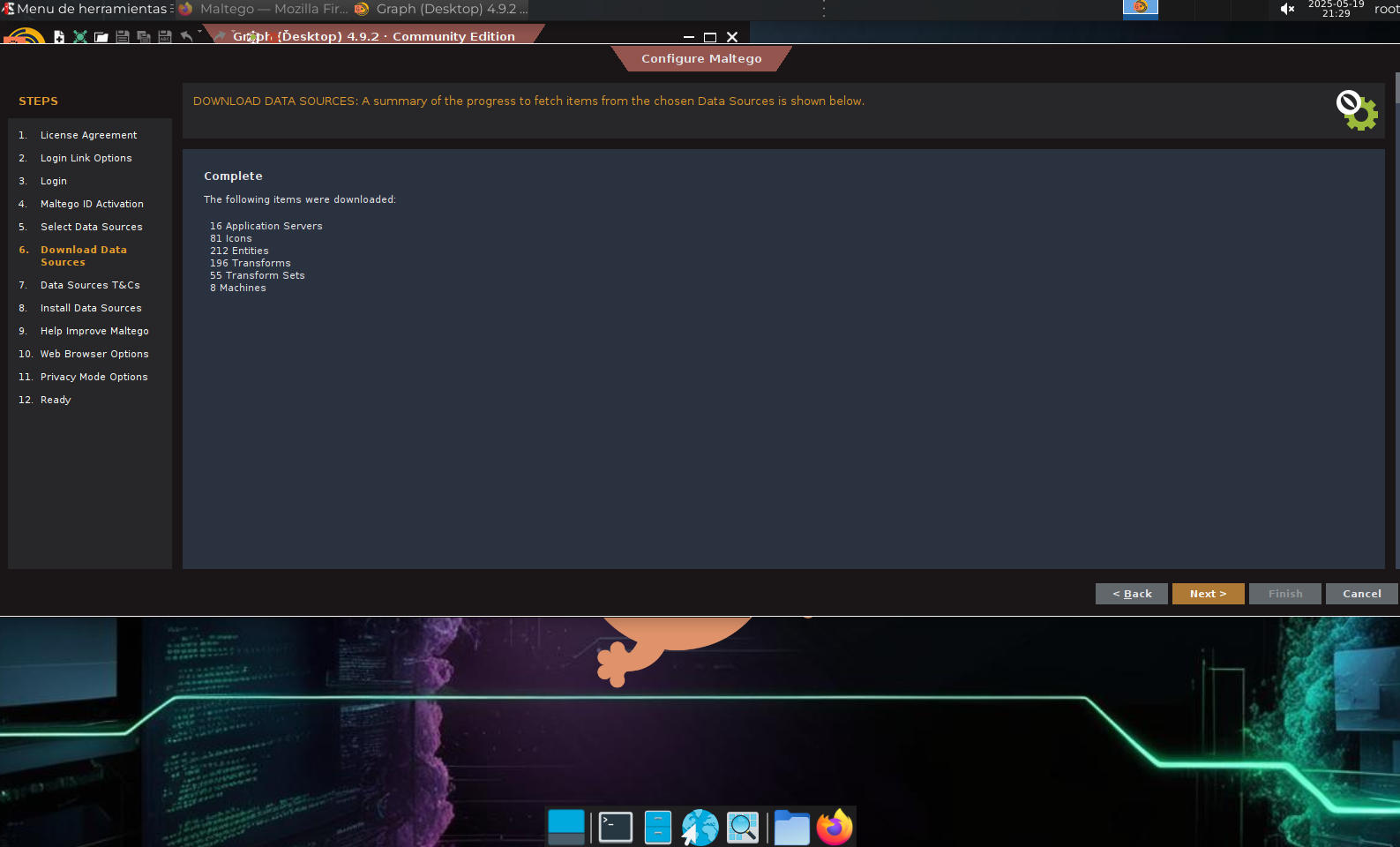Image resolution: width=1400 pixels, height=847 pixels.
Task: Open the file manager folder in dock
Action: coord(791,828)
